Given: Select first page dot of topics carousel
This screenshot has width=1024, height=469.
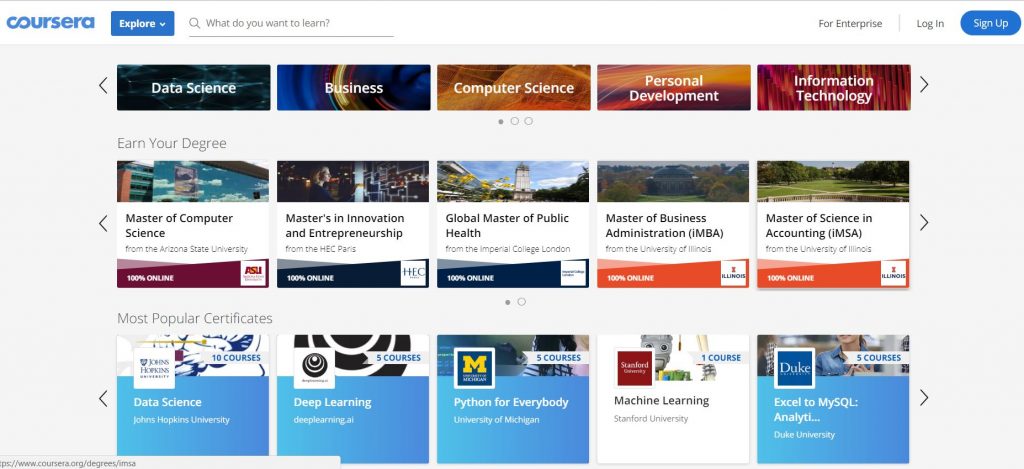Looking at the screenshot, I should click(501, 121).
